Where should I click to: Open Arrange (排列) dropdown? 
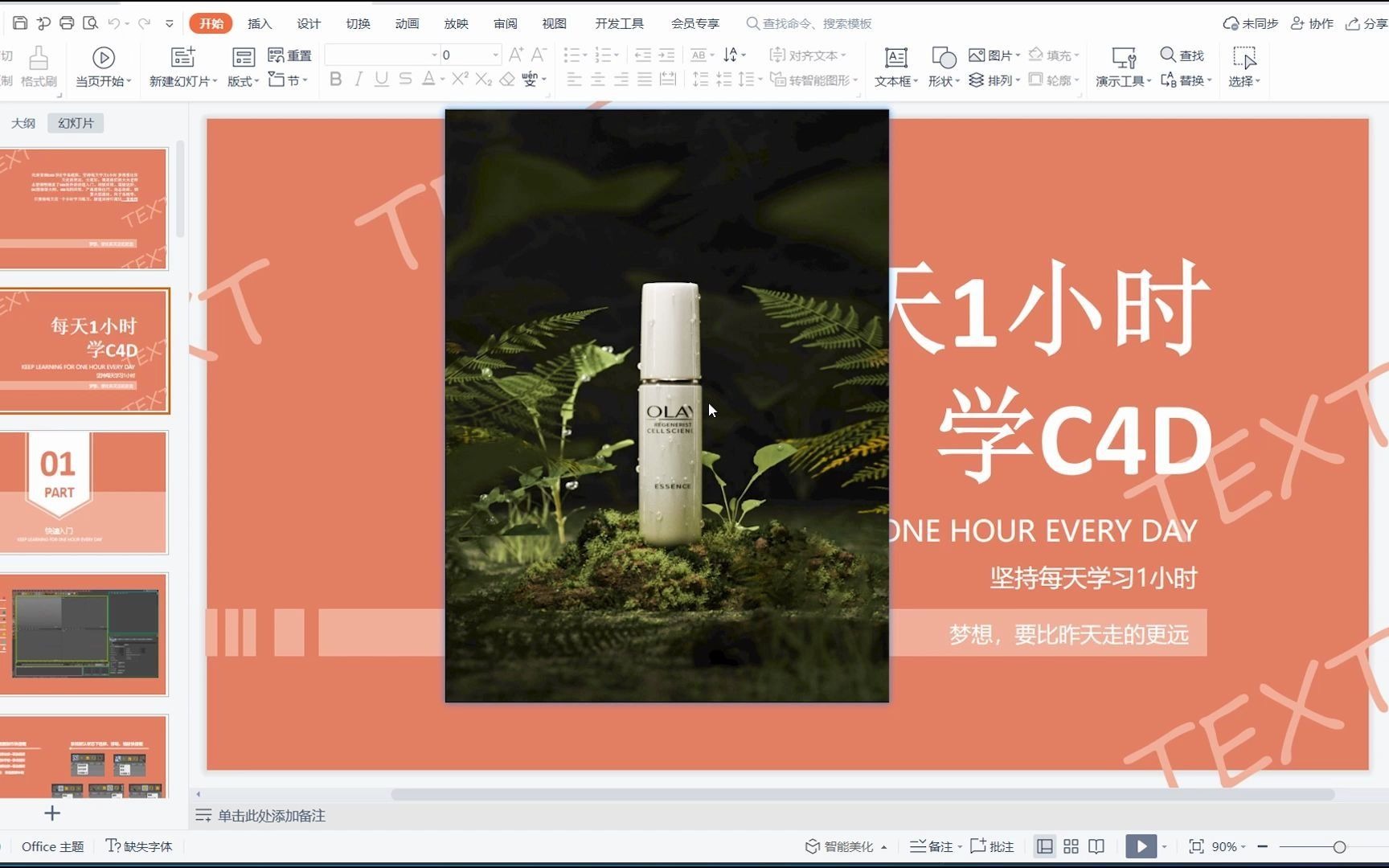pos(994,80)
